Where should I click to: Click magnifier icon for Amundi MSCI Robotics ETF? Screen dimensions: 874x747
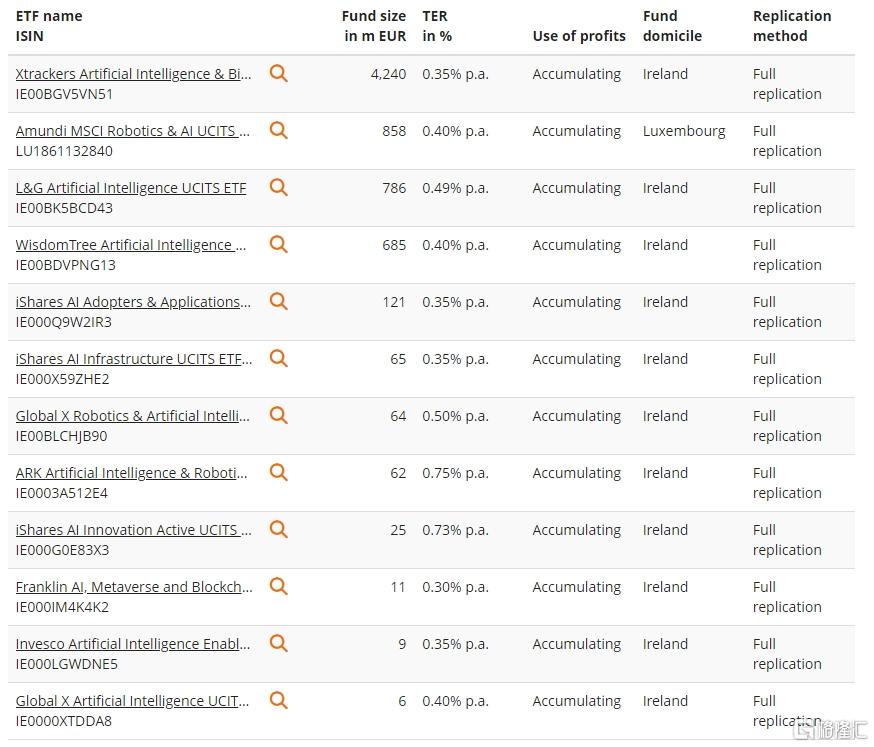coord(279,130)
